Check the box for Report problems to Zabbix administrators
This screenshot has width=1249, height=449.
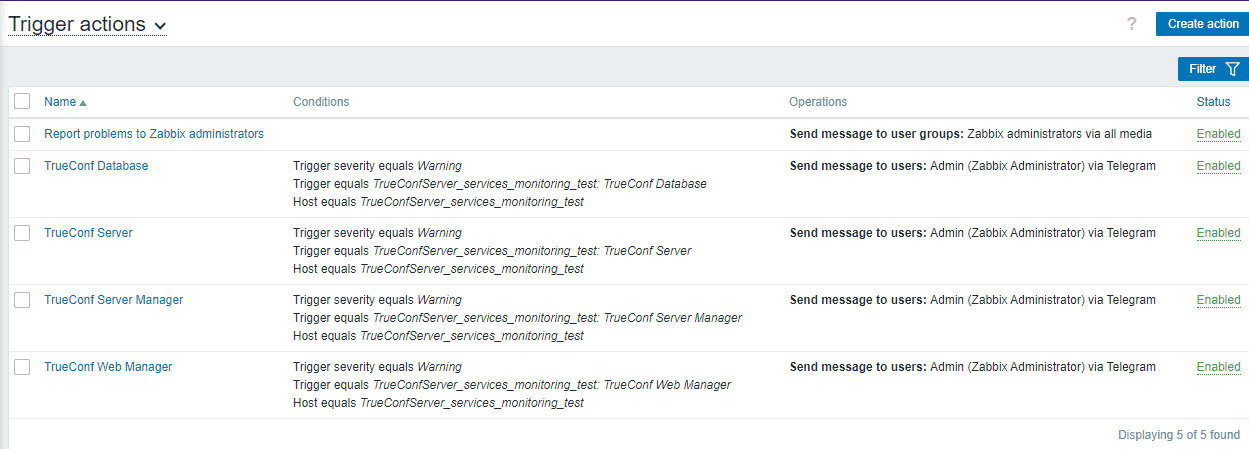[x=22, y=134]
